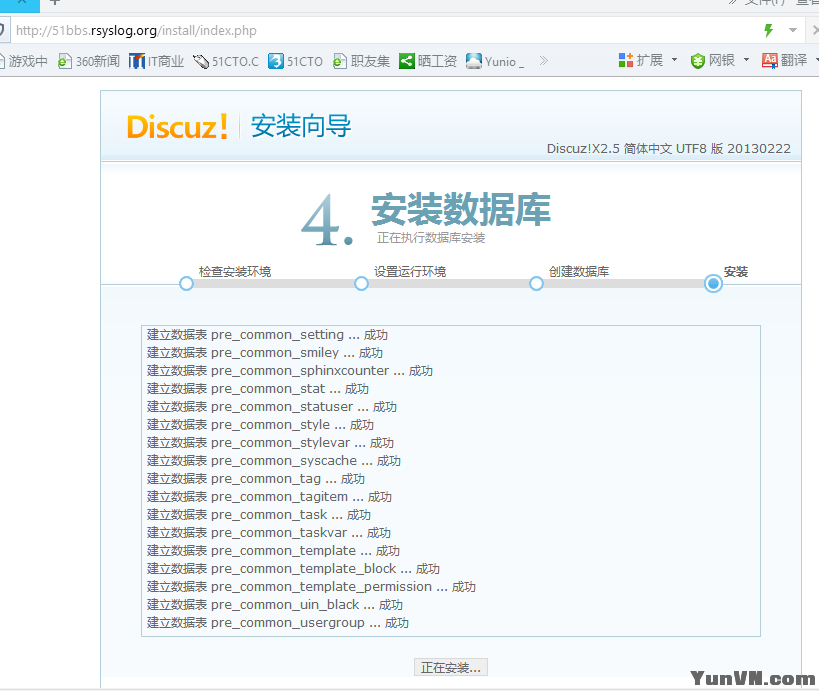Click the 360新闻 page icon

click(65, 61)
